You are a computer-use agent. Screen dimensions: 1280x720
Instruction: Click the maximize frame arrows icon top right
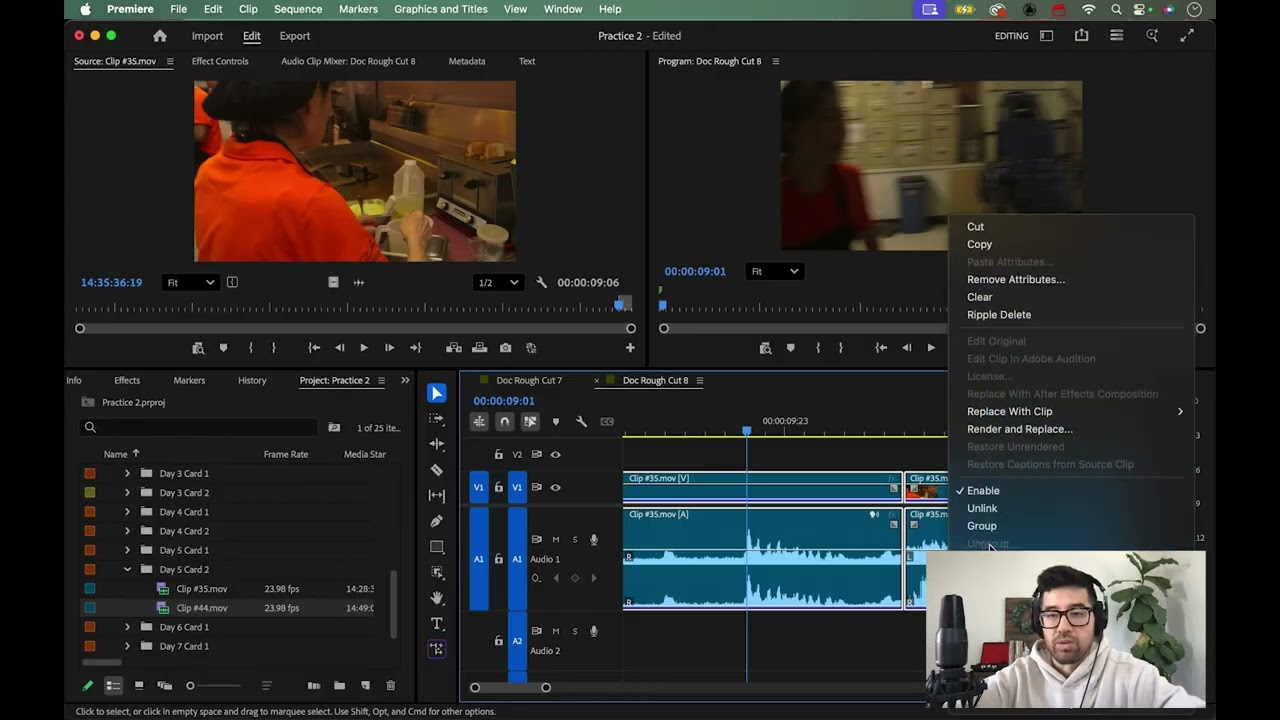[1187, 36]
